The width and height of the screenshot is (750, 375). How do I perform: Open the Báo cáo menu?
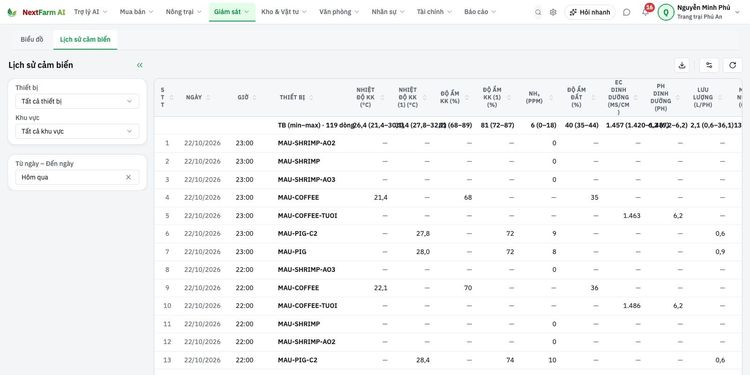click(480, 12)
